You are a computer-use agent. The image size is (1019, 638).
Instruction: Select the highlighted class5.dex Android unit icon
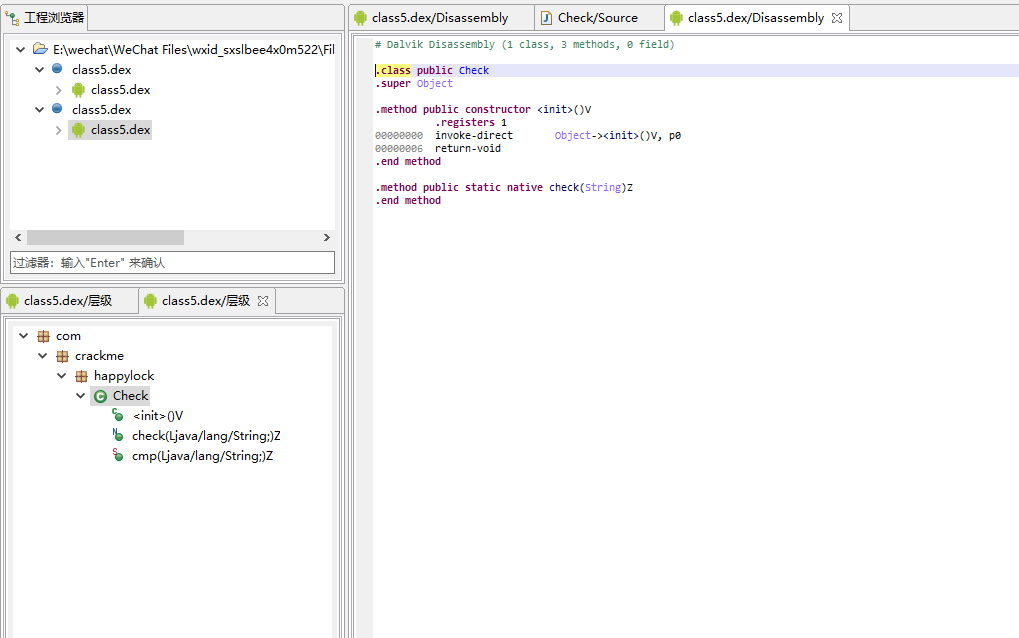79,130
